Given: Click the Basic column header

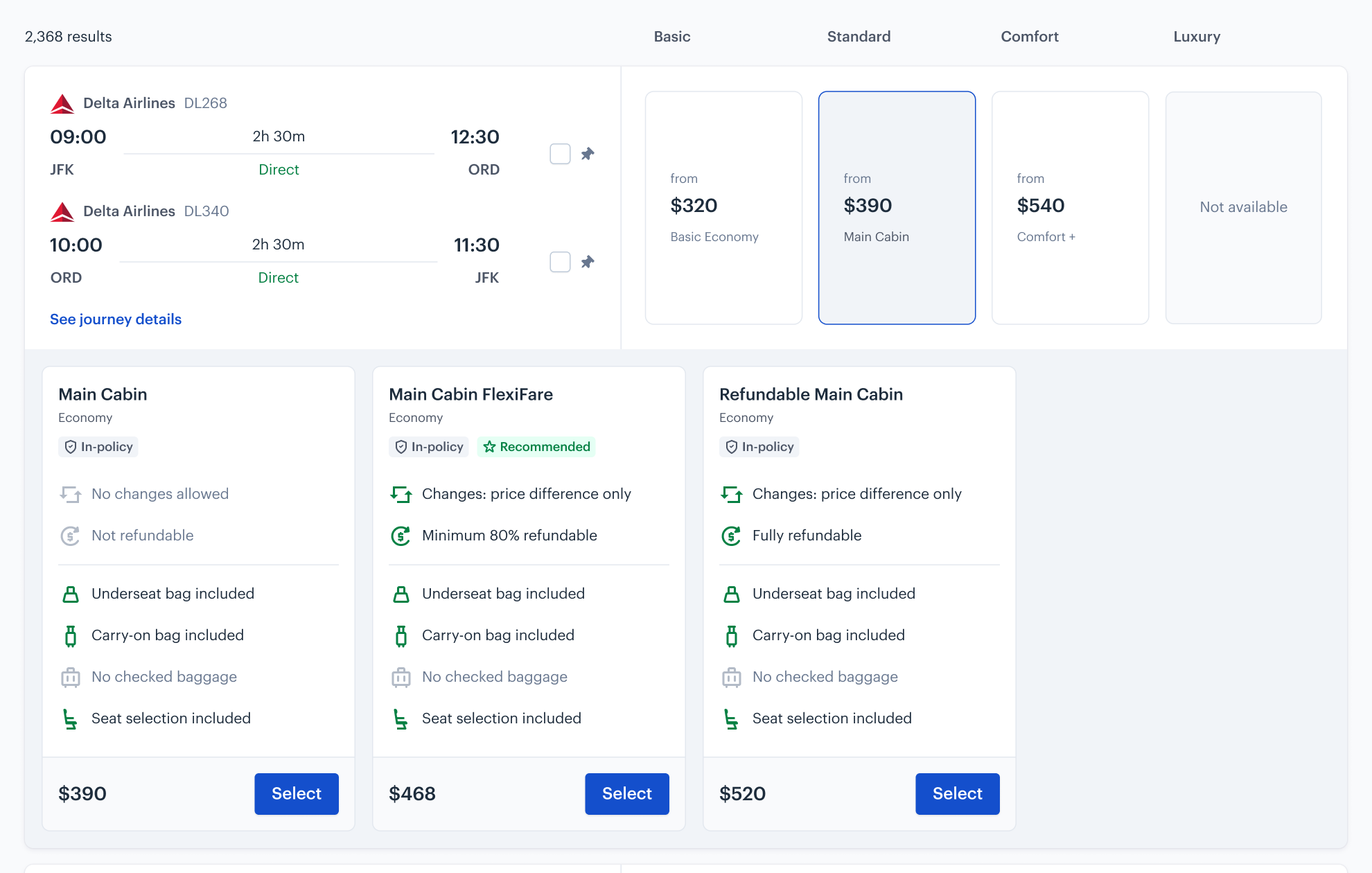Looking at the screenshot, I should (x=672, y=37).
